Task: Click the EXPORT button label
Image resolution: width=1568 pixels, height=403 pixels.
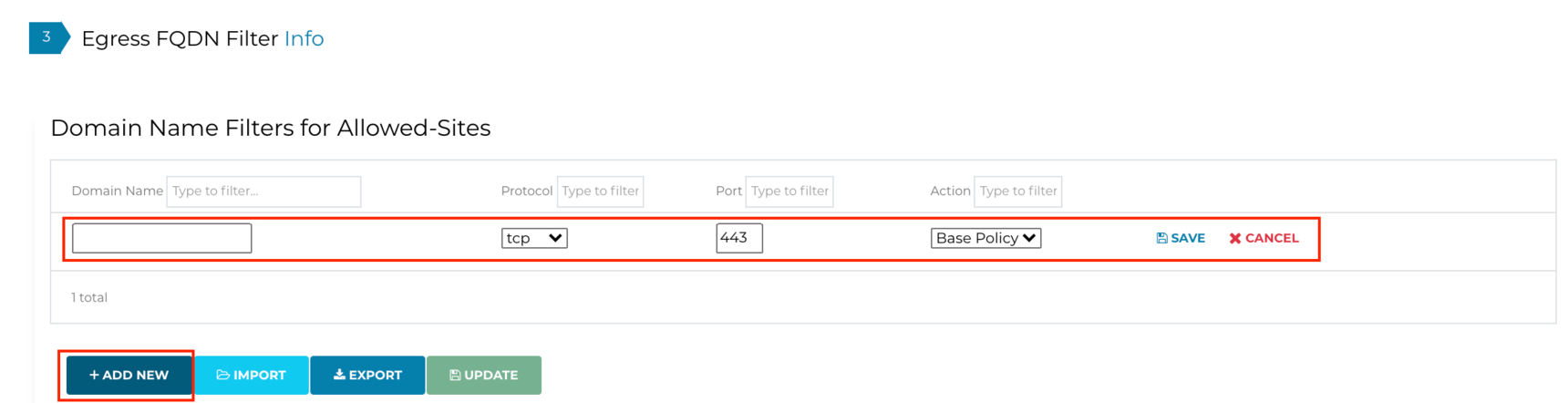Action: point(375,375)
